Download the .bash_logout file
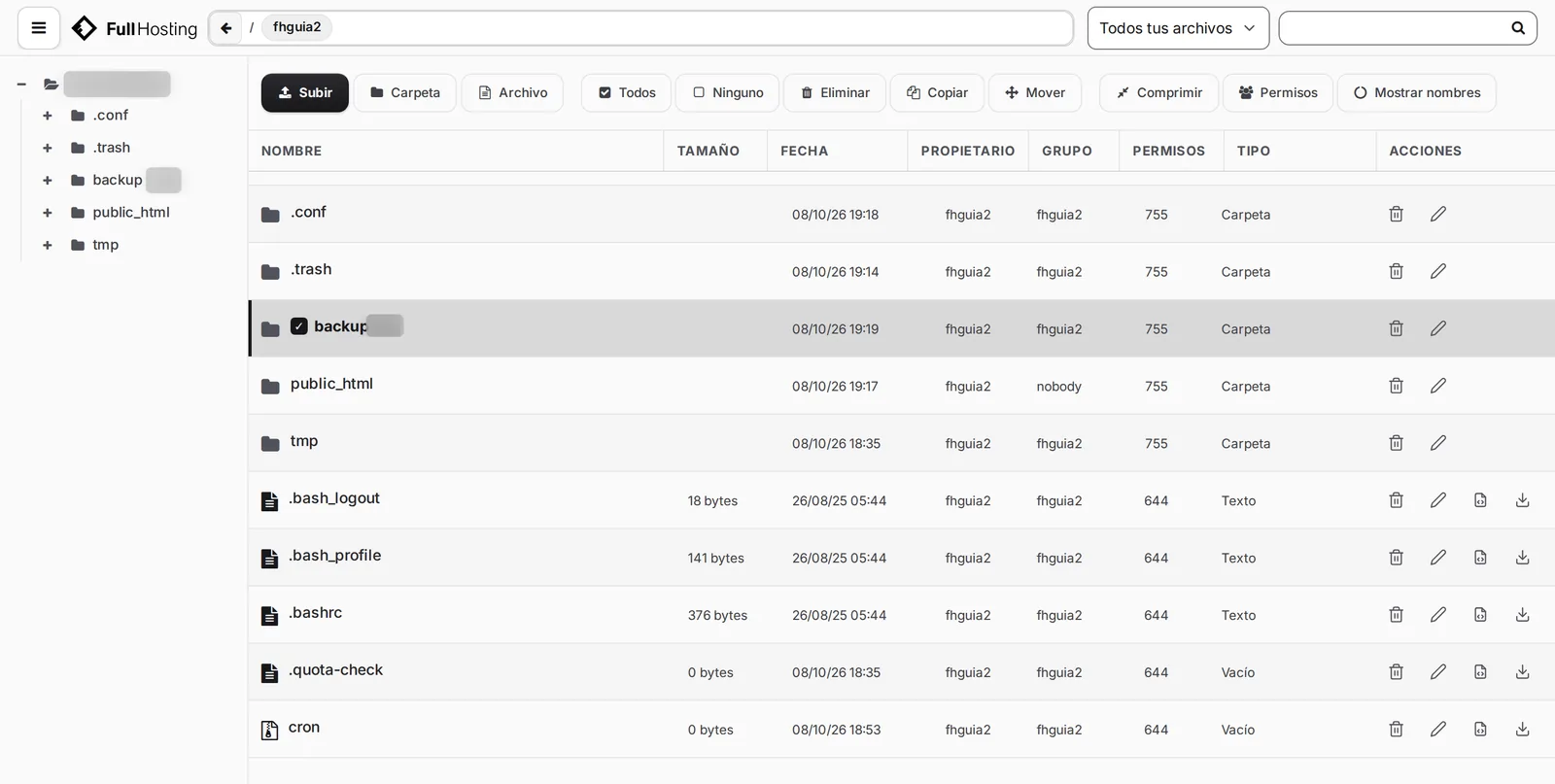The image size is (1555, 784). coord(1522,500)
